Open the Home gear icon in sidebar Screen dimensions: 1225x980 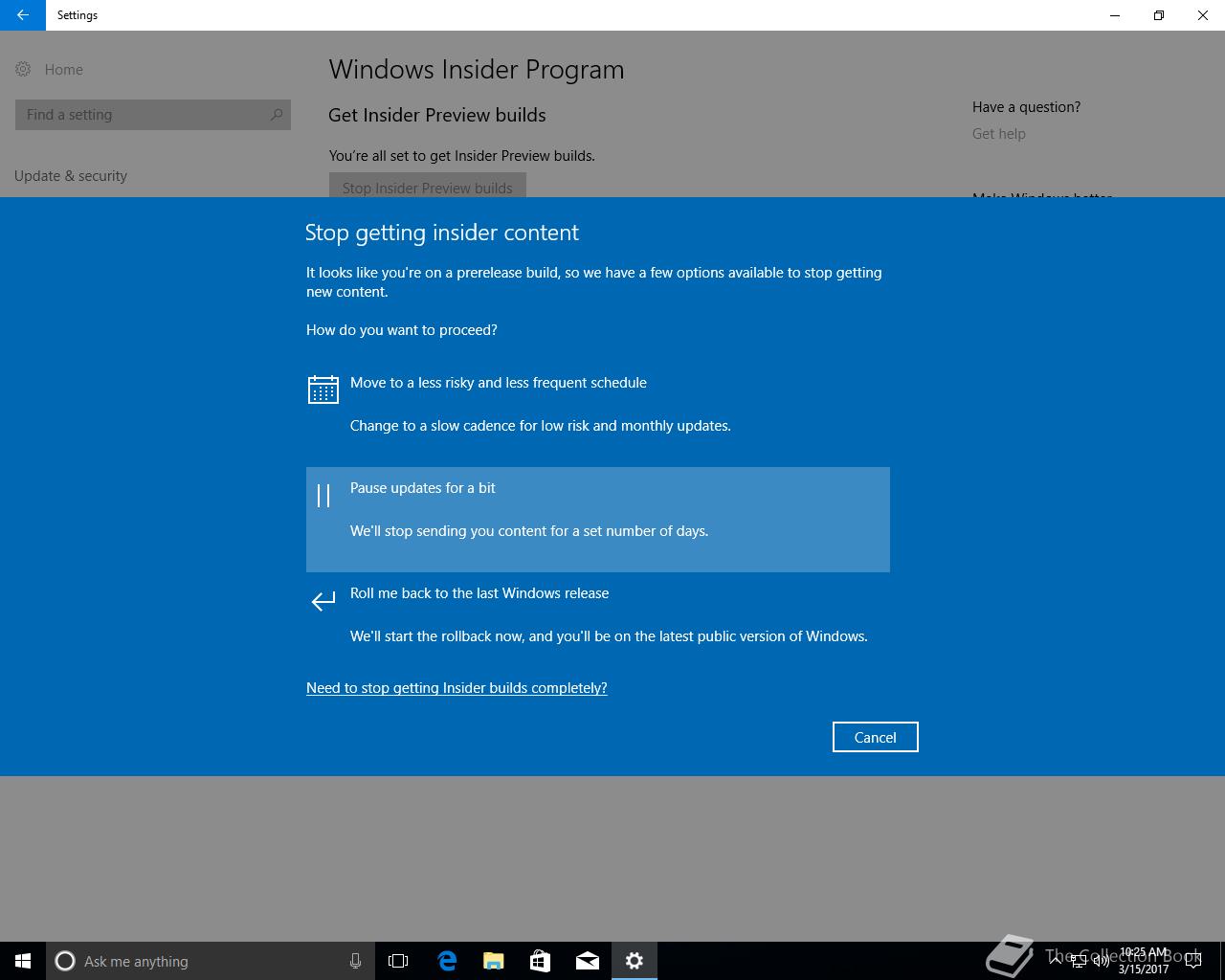click(x=23, y=69)
